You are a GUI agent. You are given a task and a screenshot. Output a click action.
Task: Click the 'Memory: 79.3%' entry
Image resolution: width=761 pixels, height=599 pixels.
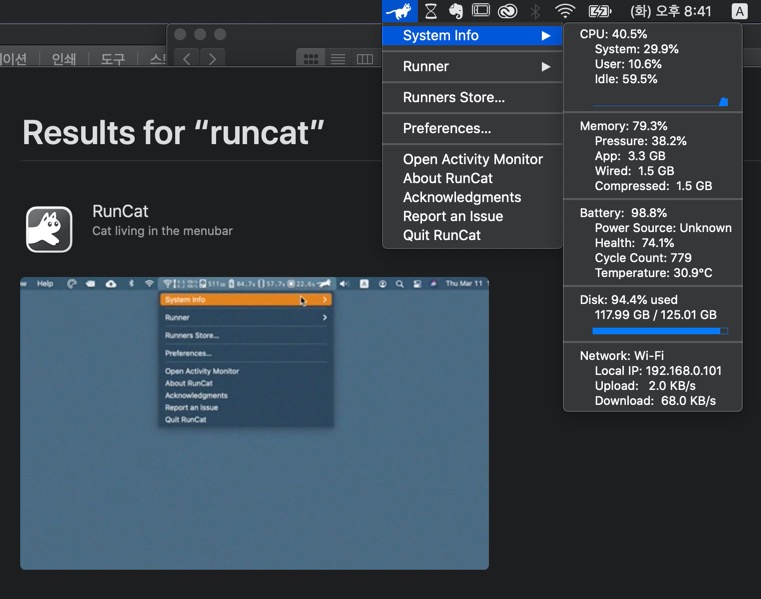[623, 126]
